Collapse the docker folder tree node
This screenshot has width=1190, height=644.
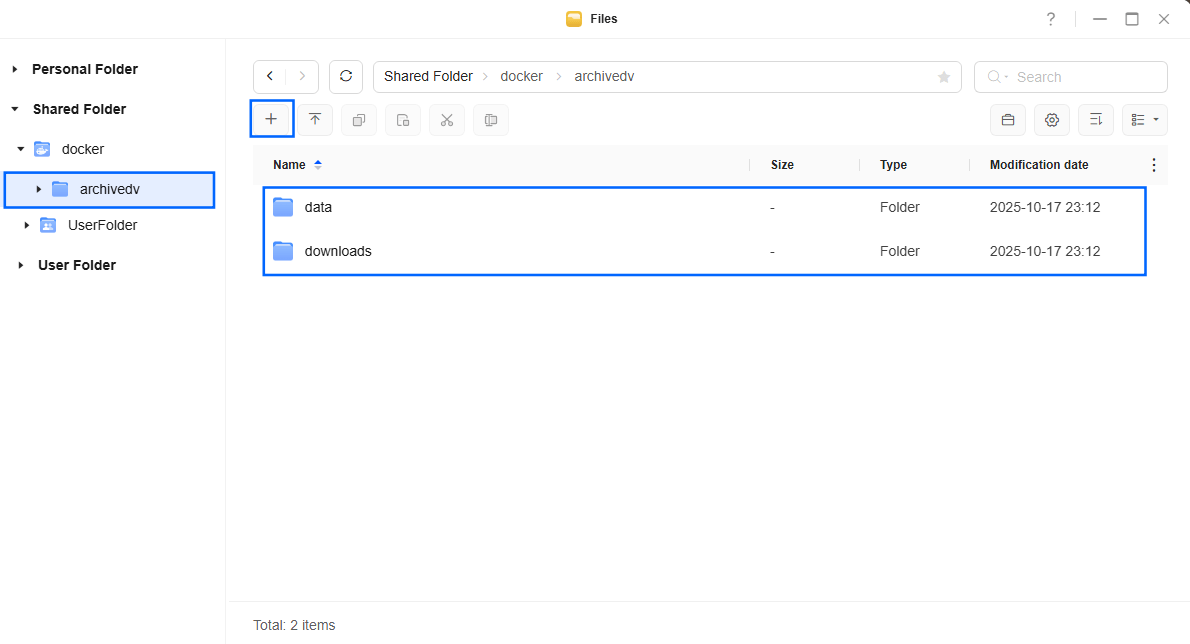coord(20,149)
